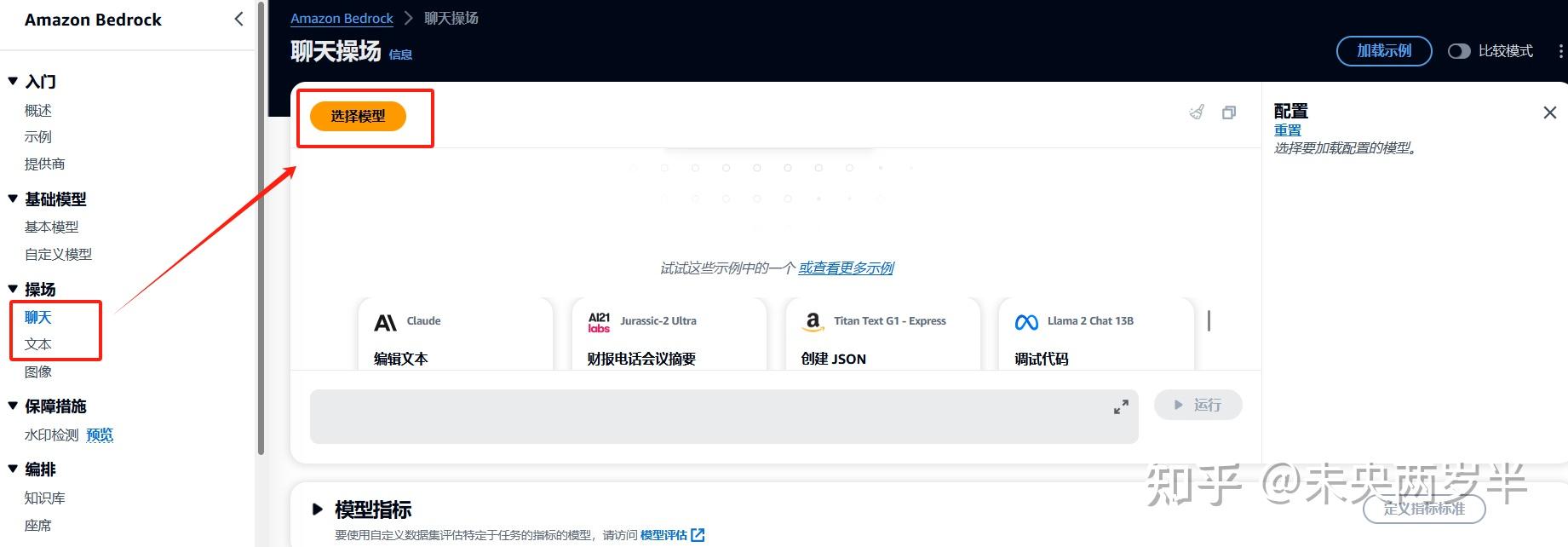Select the 编辑文本 example card
The height and width of the screenshot is (547, 1568).
[456, 333]
